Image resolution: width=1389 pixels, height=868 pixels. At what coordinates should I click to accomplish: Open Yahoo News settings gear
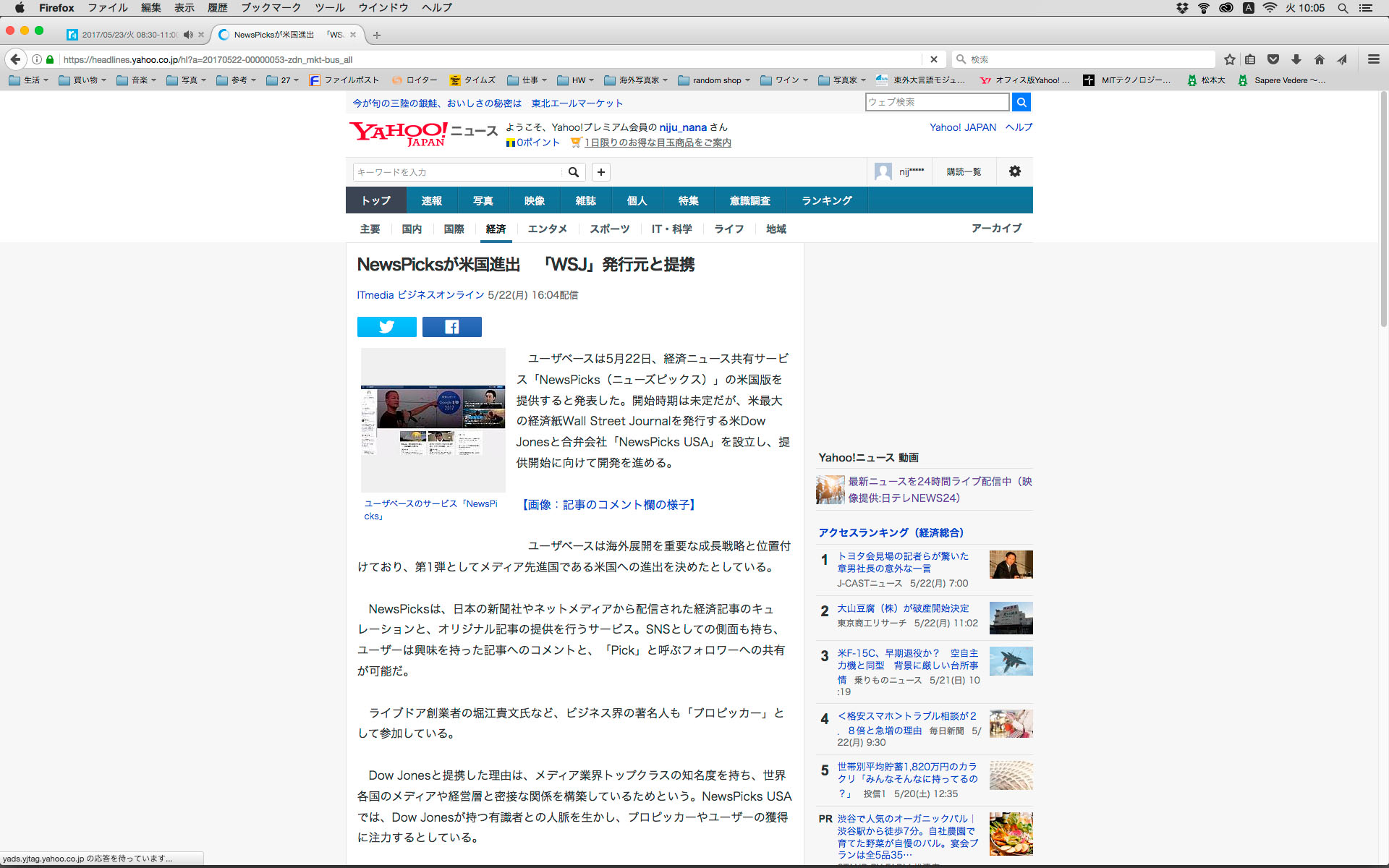[x=1014, y=171]
